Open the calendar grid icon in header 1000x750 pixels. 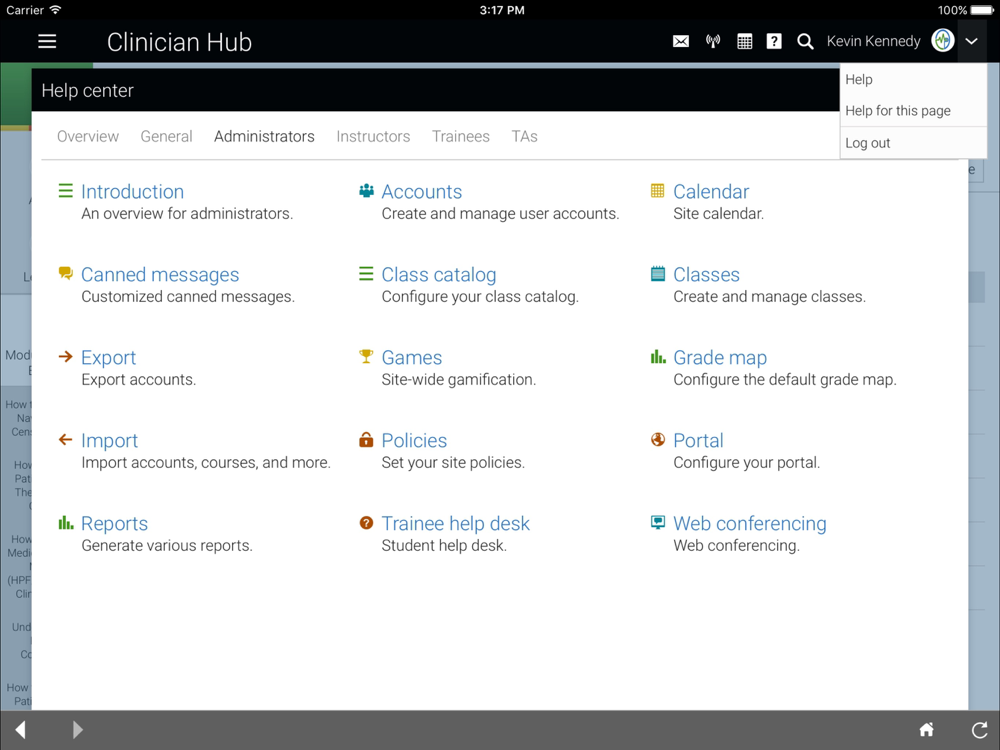click(x=744, y=41)
